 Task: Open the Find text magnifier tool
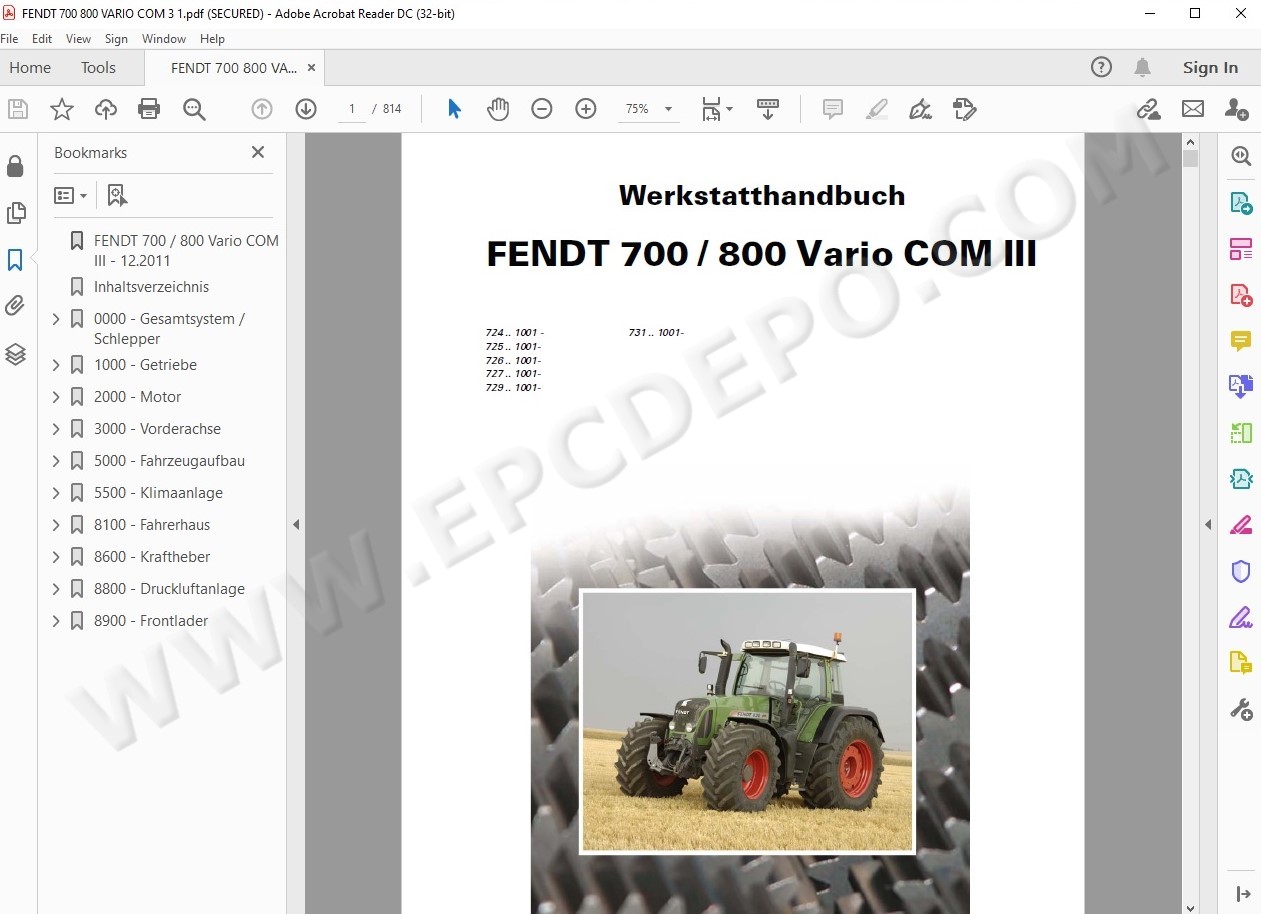coord(194,109)
